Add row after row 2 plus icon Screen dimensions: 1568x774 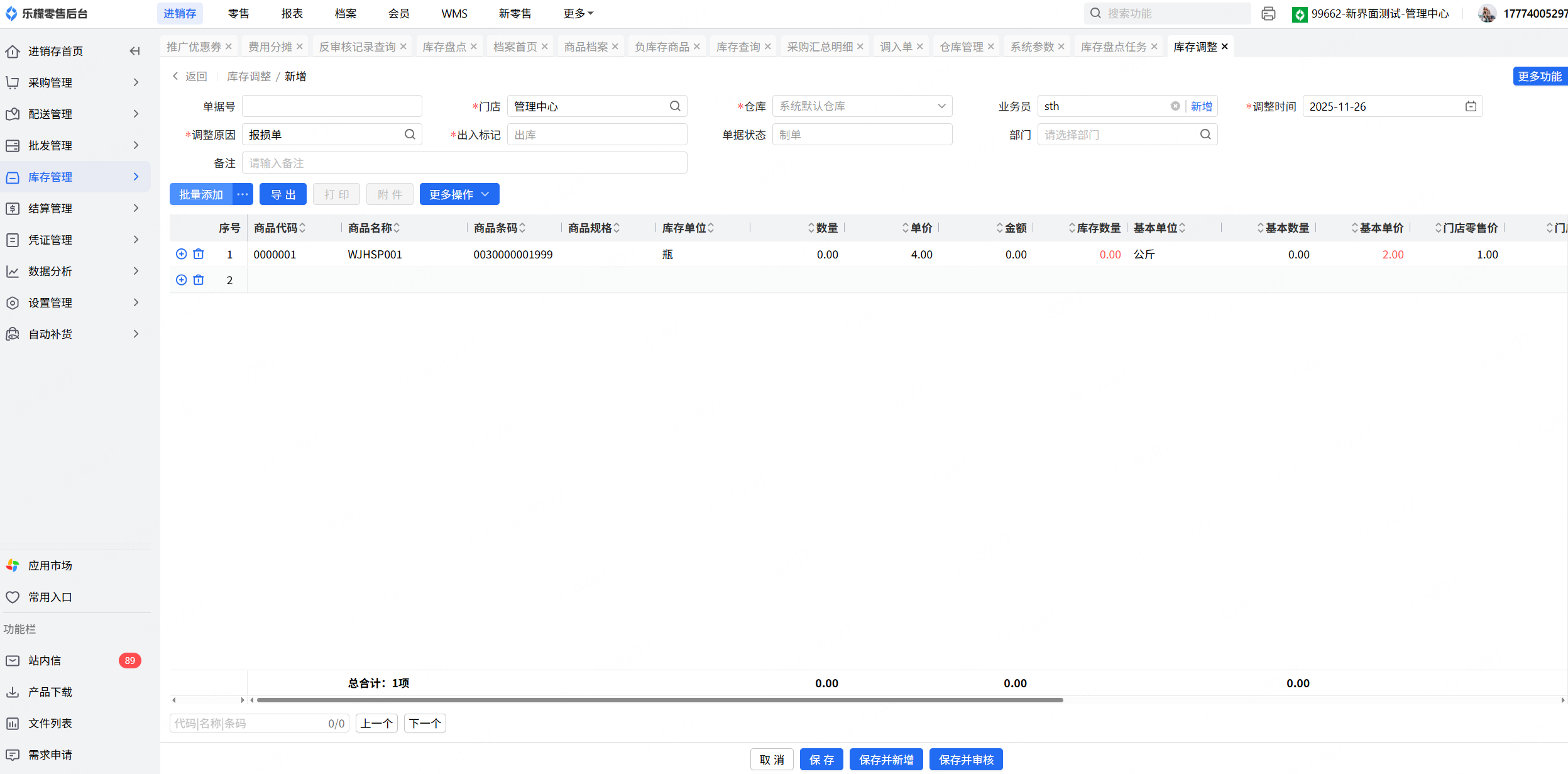pyautogui.click(x=181, y=280)
